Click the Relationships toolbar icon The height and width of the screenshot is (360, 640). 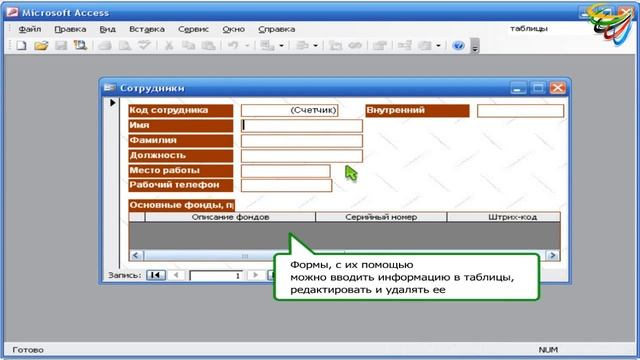[x=404, y=45]
